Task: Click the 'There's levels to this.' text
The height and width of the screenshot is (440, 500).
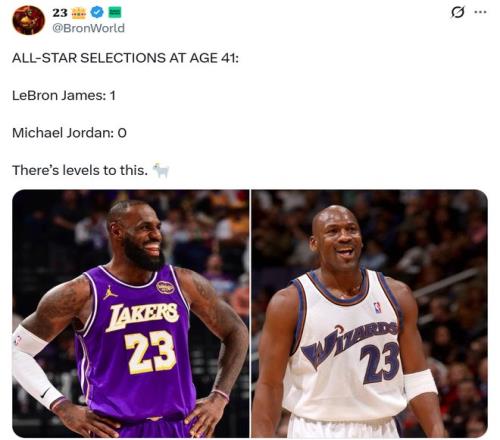Action: coord(80,170)
